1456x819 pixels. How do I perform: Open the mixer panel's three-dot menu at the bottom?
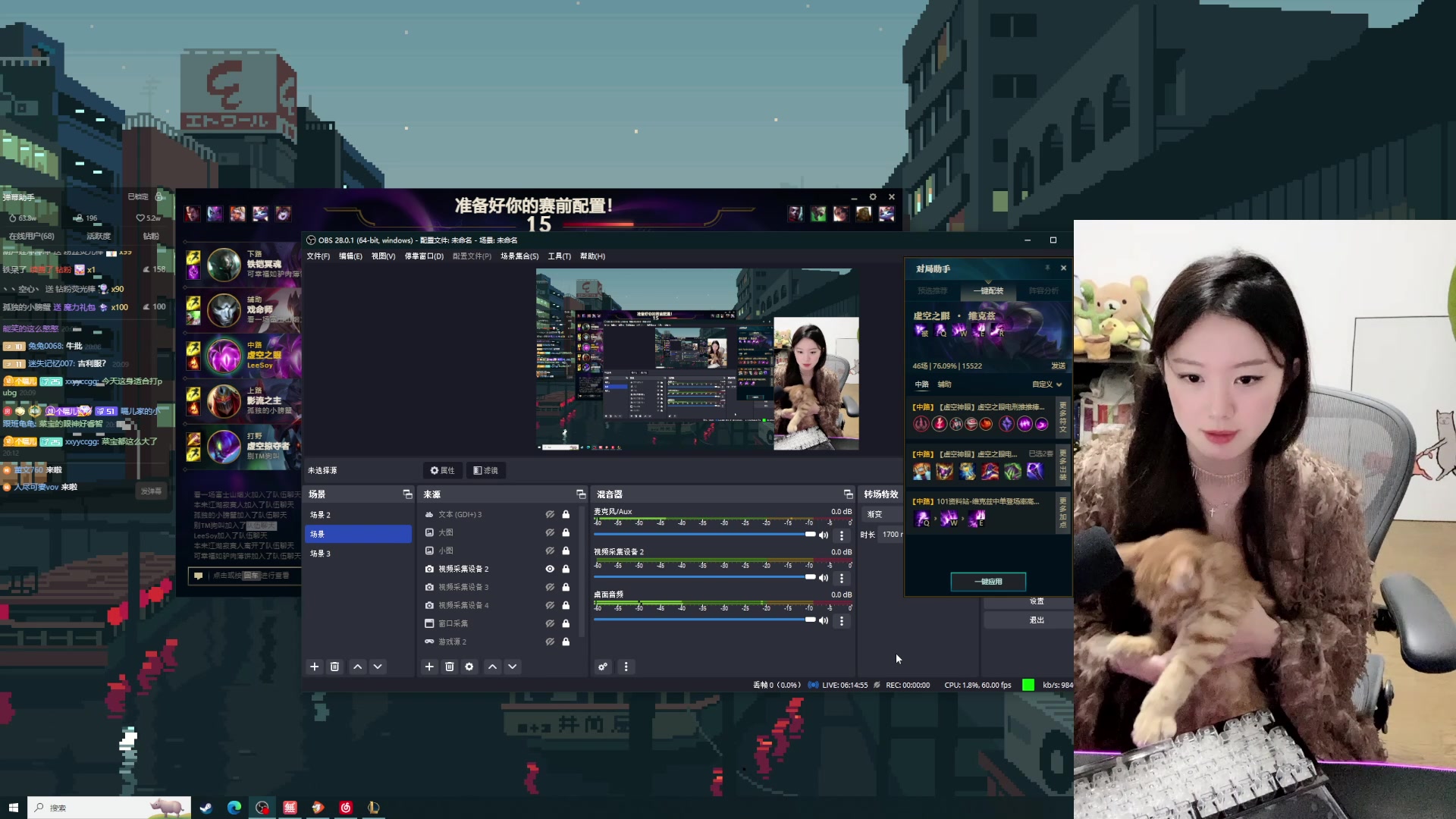click(626, 667)
